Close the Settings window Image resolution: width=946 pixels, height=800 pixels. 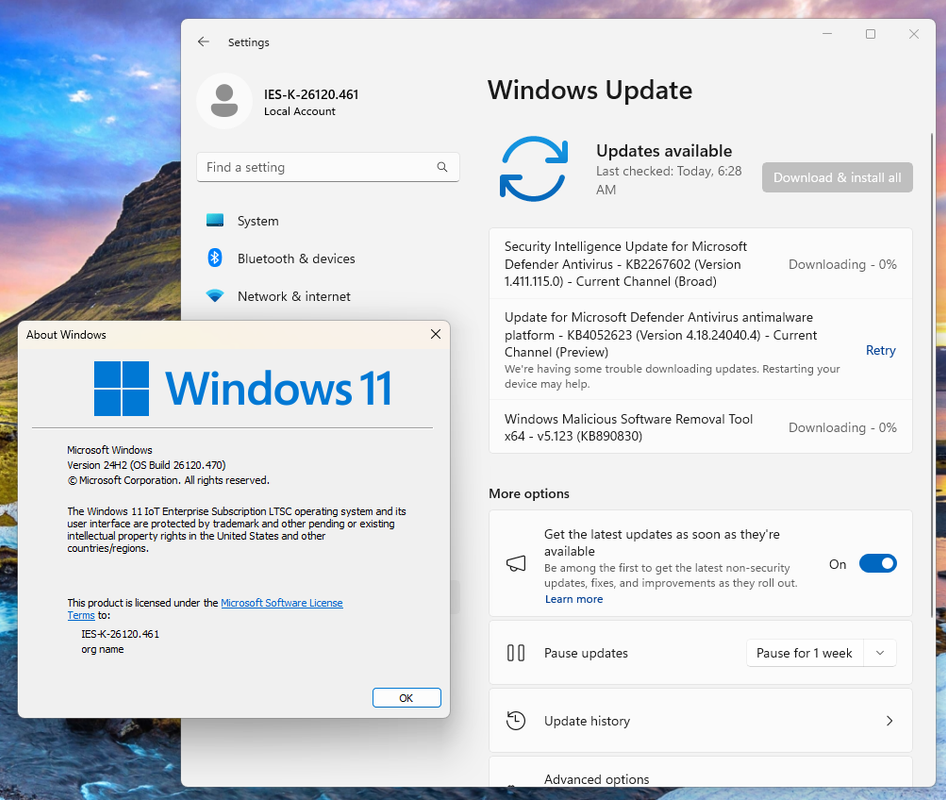pos(914,34)
